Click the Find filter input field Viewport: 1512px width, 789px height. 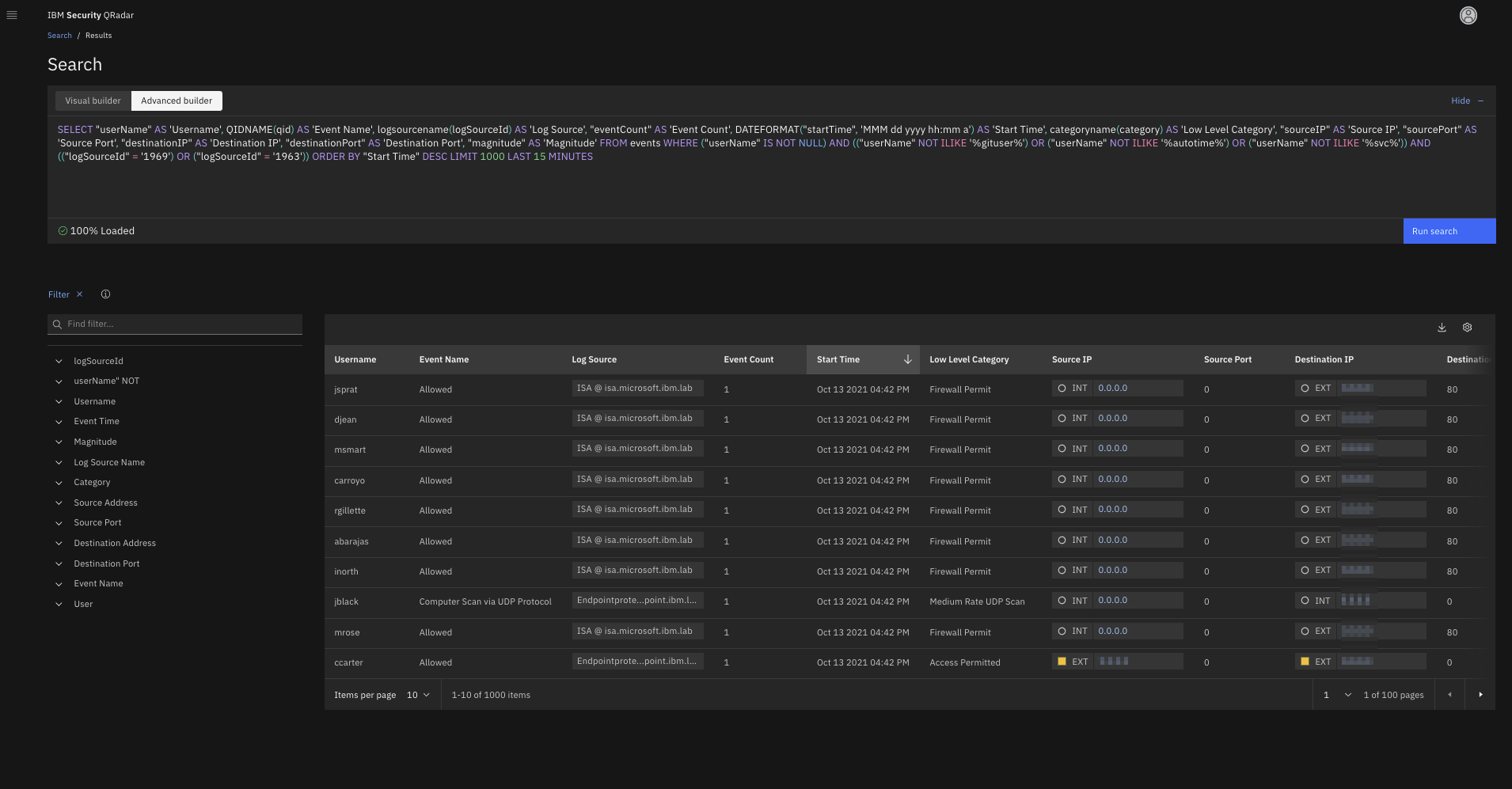(174, 324)
